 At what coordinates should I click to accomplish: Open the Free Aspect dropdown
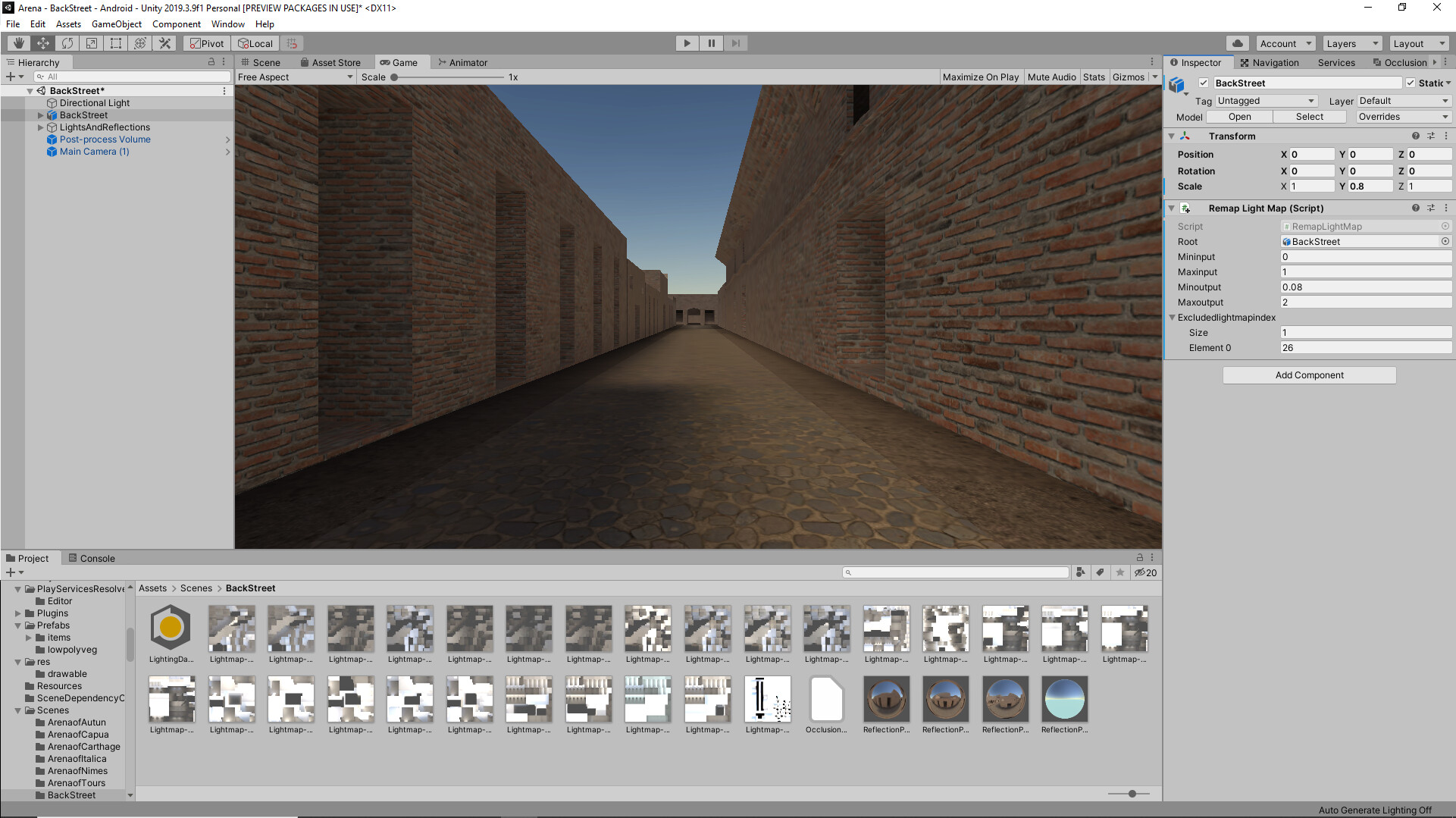coord(294,77)
